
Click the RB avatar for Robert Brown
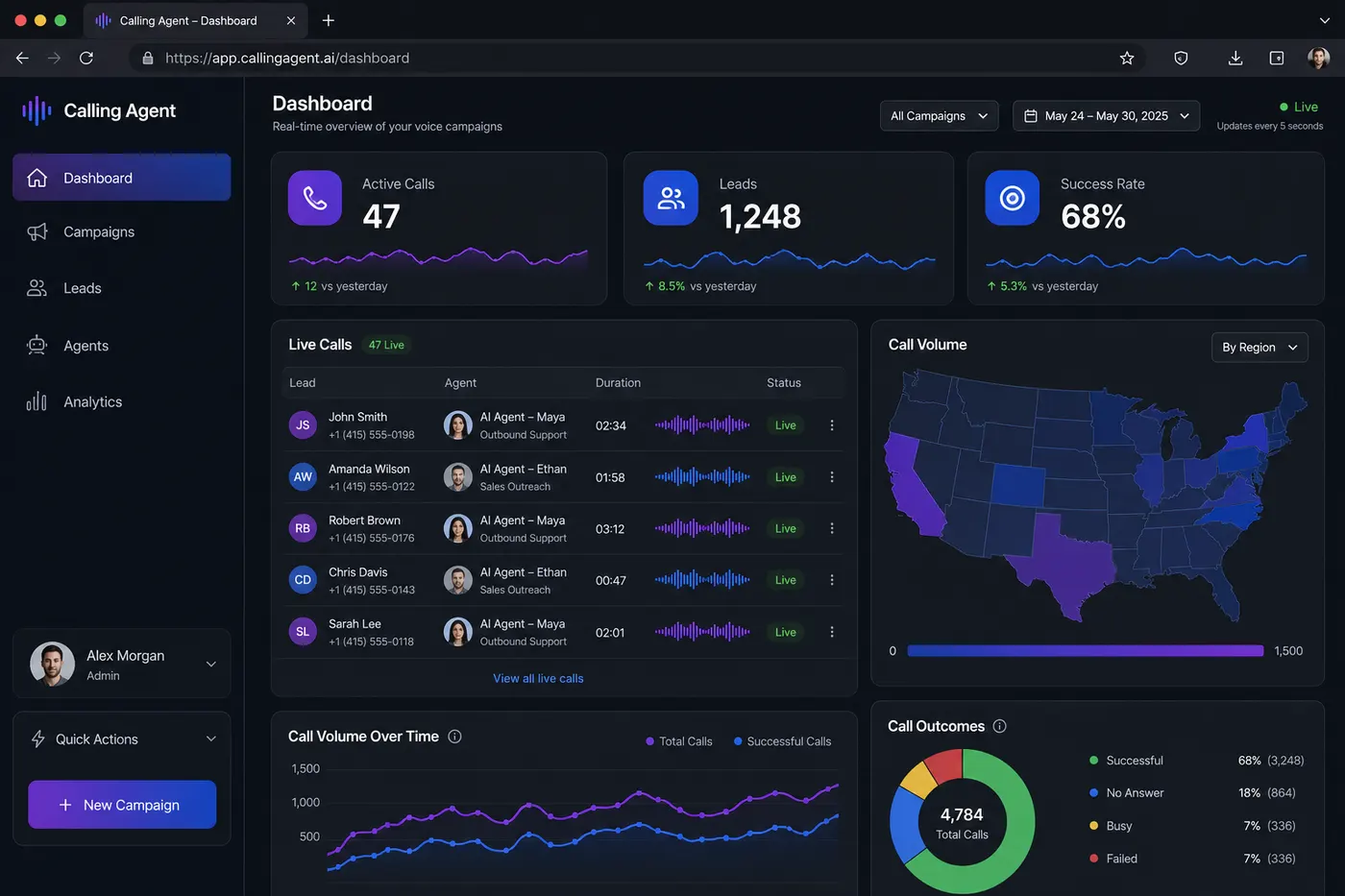[x=303, y=528]
